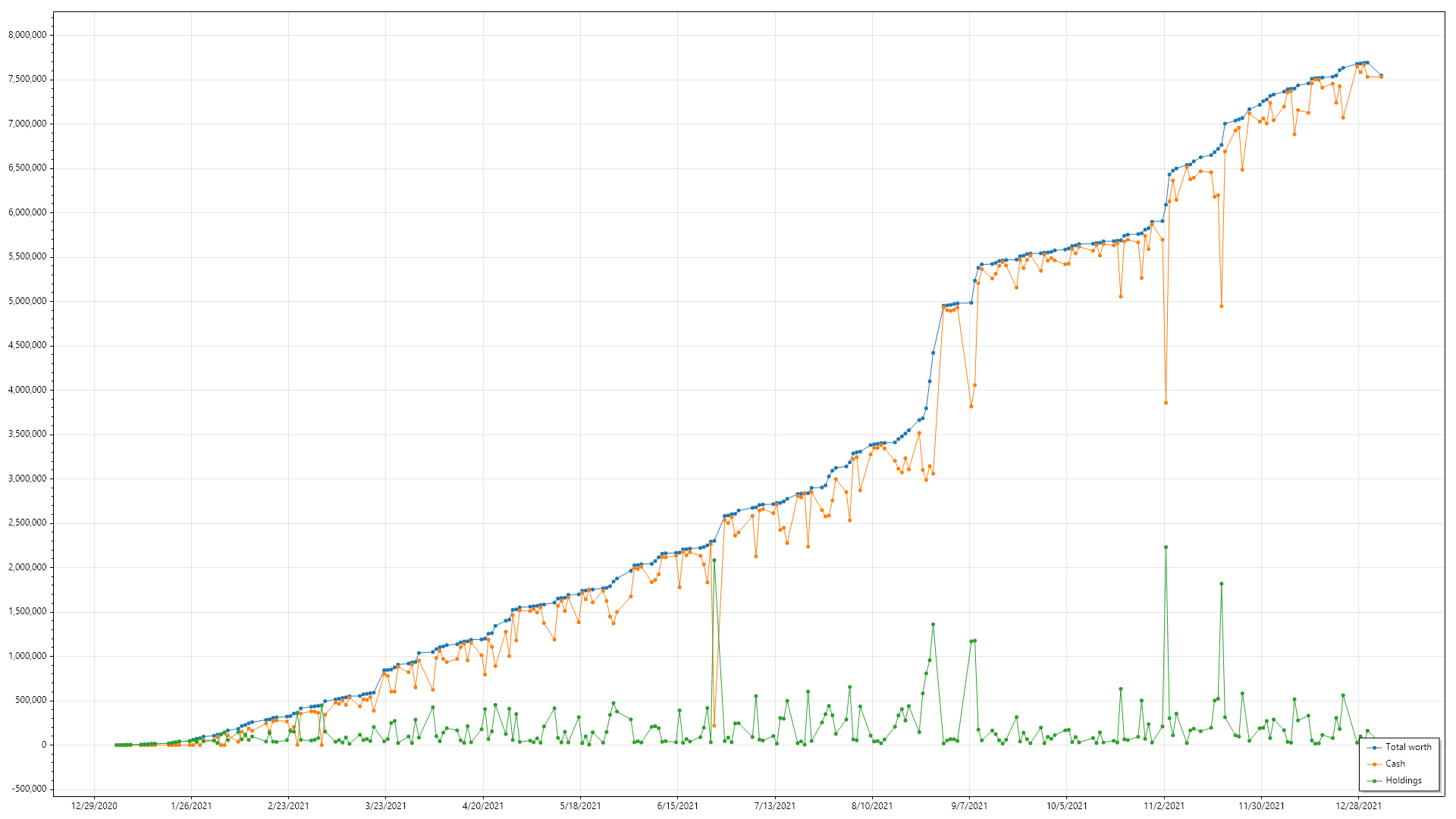1456x819 pixels.
Task: Click the green Holdings legend marker
Action: (x=1374, y=781)
